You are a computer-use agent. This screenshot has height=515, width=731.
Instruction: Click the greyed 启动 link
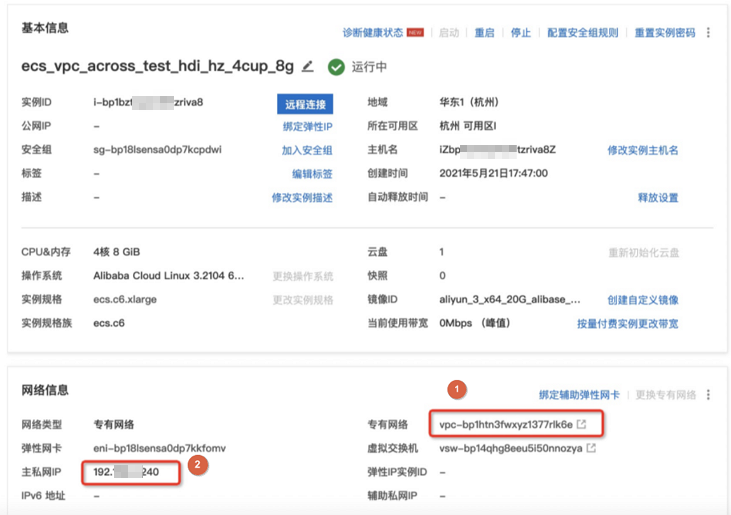coord(449,33)
